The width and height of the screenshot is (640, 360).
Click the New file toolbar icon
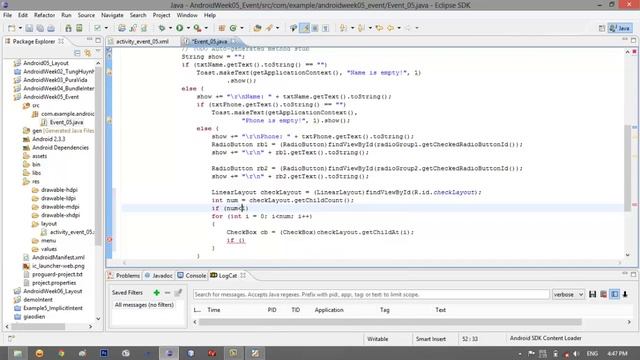tap(11, 28)
